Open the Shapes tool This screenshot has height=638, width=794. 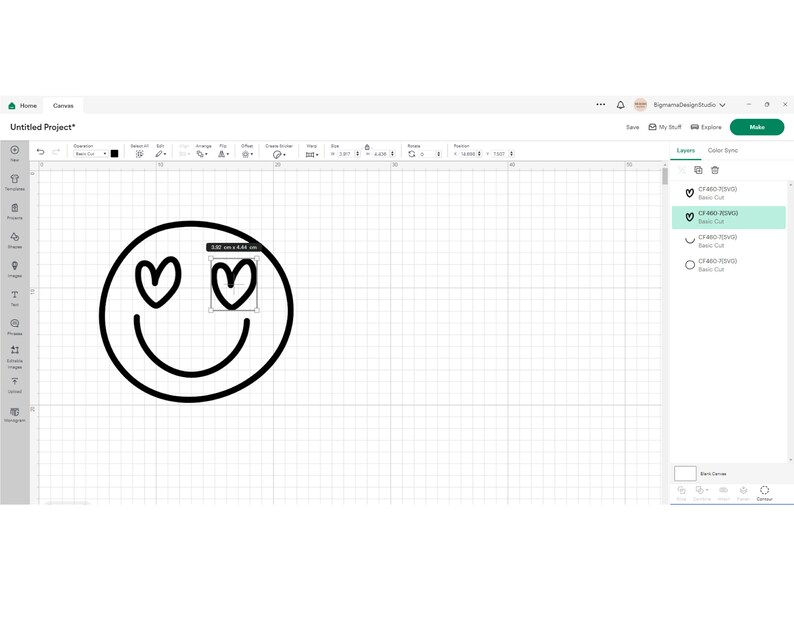(15, 240)
